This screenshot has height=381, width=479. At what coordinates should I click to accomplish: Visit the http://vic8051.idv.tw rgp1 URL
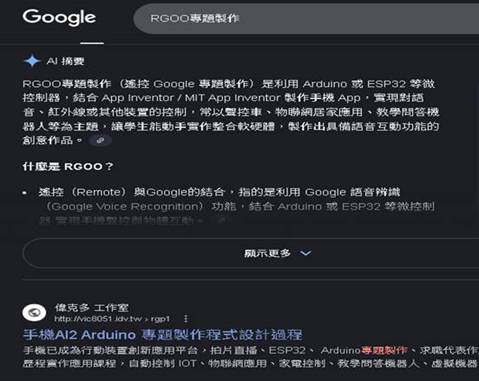click(x=112, y=319)
